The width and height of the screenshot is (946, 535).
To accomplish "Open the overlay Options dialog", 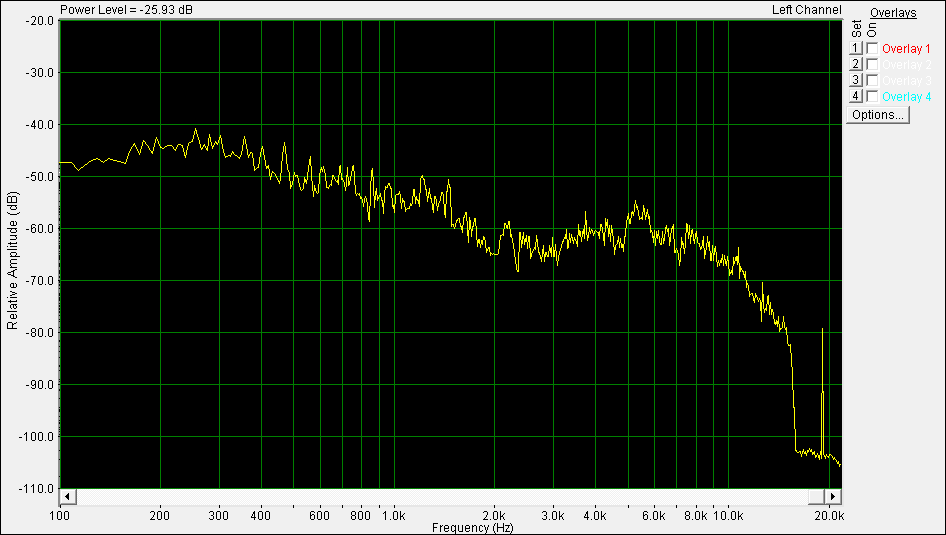I will coord(878,115).
